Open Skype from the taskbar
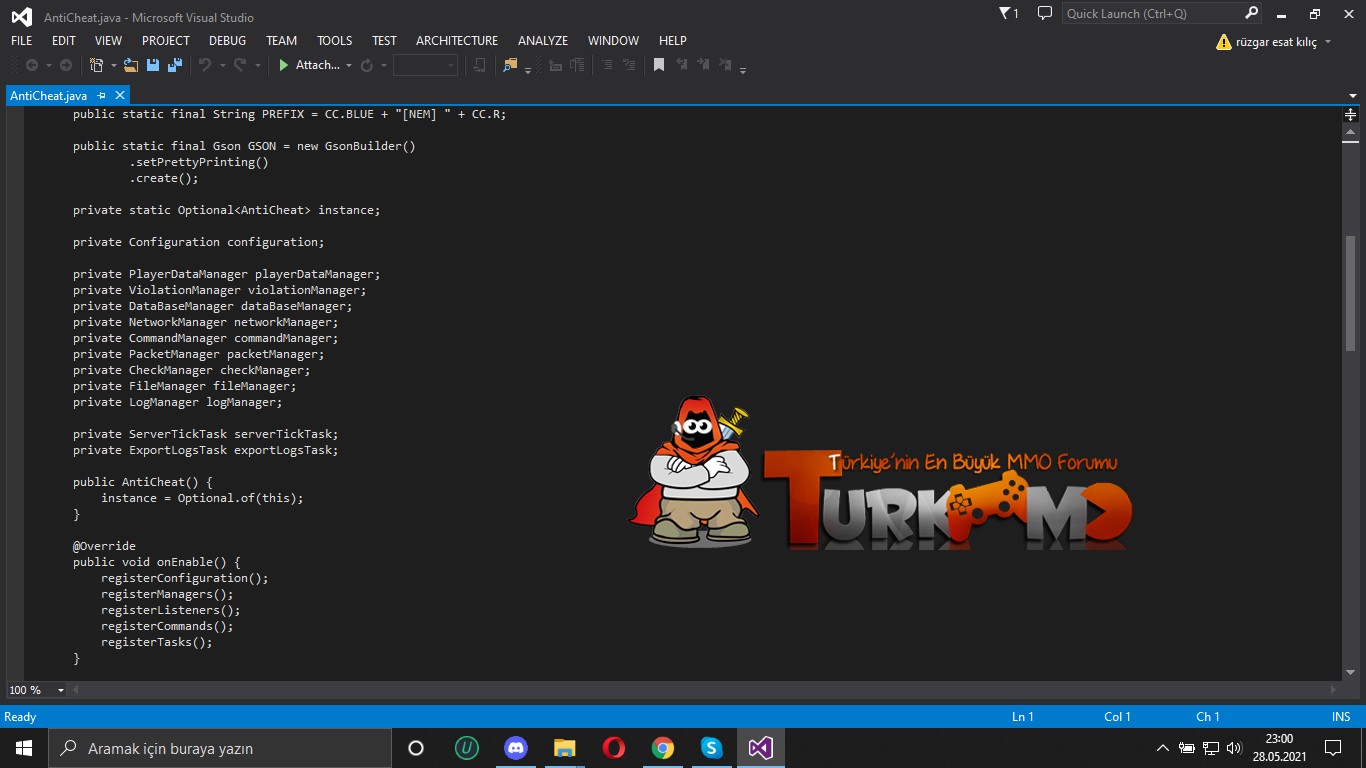 click(711, 748)
